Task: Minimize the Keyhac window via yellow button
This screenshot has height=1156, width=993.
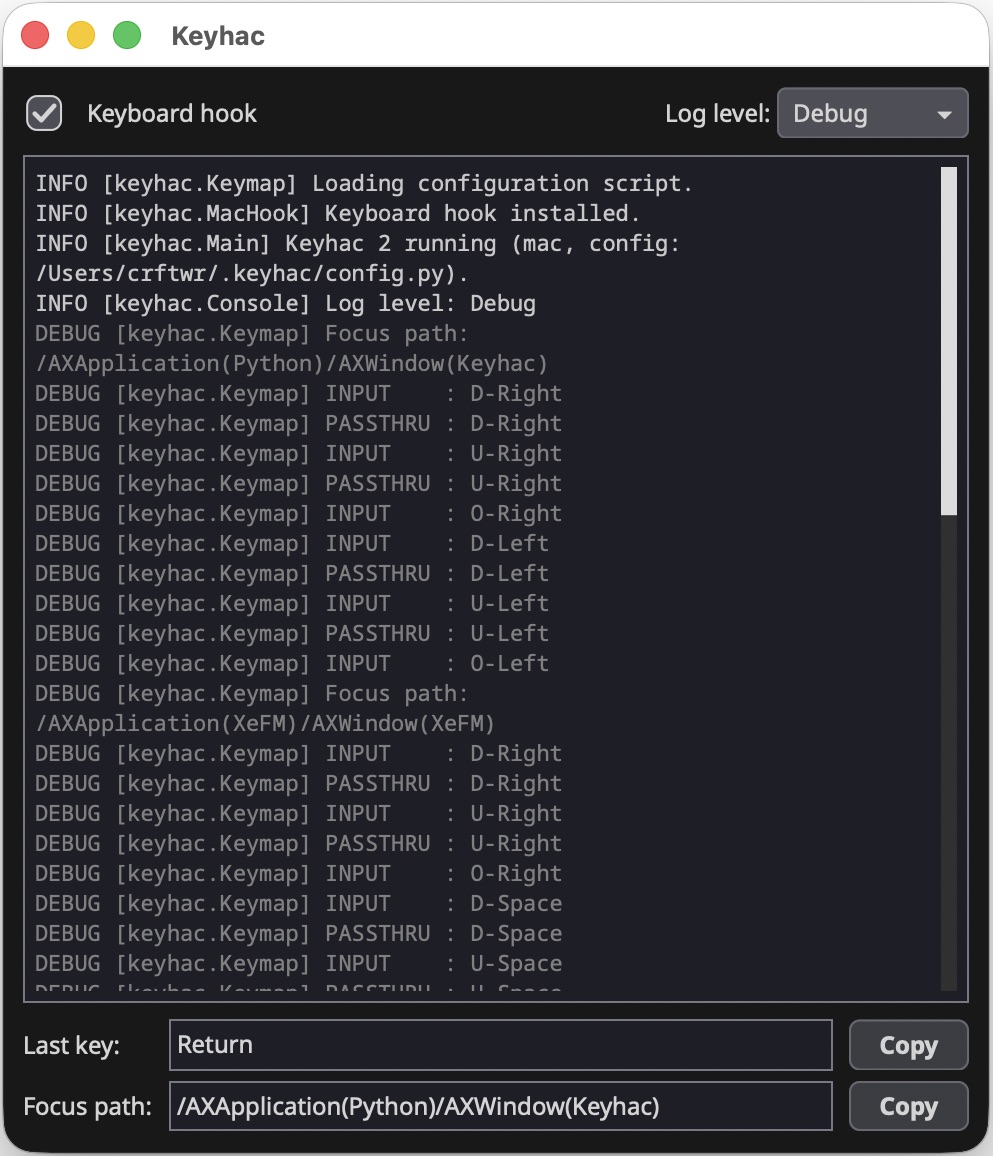Action: point(81,35)
